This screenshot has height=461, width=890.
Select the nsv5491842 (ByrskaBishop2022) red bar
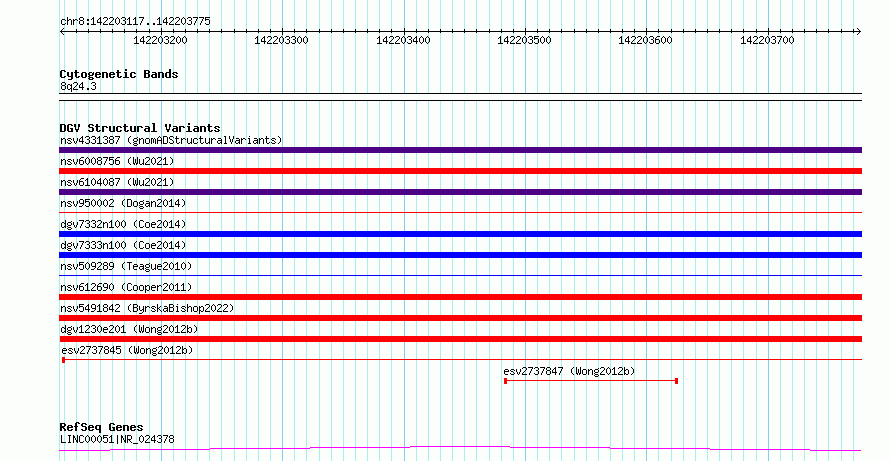point(460,318)
